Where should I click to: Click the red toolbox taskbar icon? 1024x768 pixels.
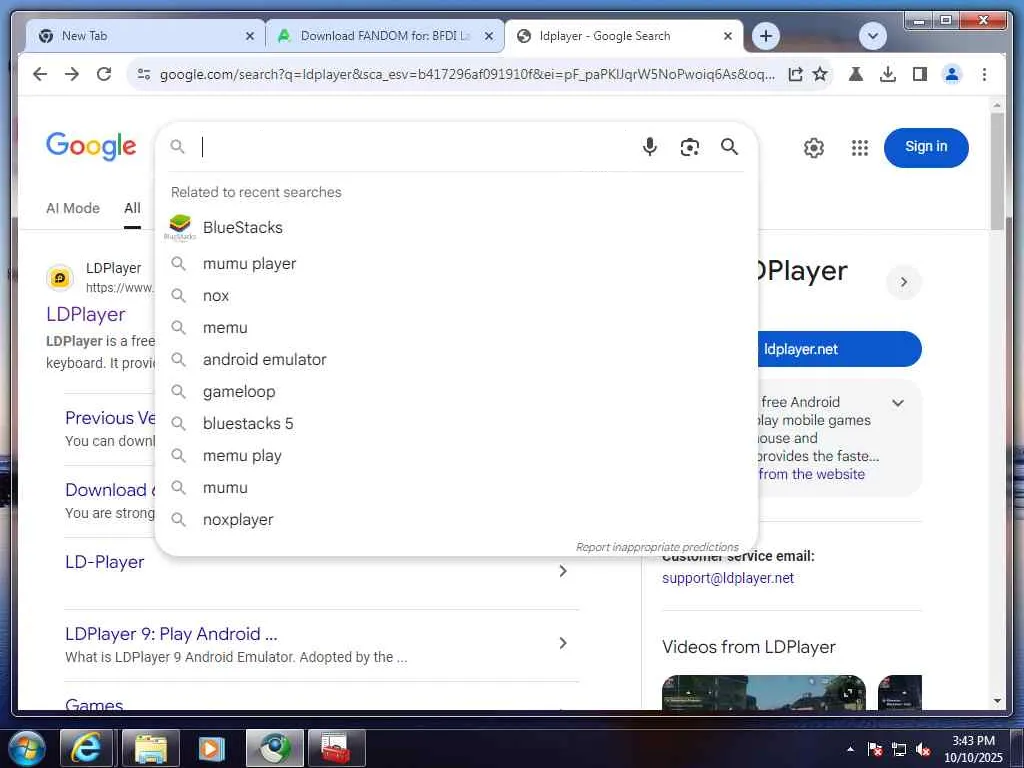[x=336, y=748]
